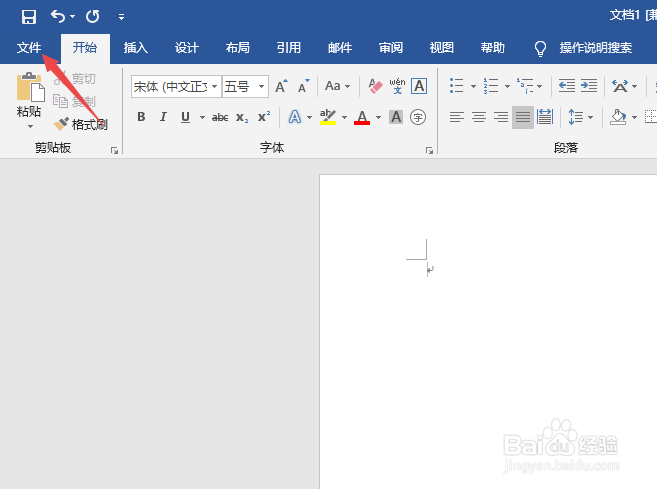
Task: Open the Undo history dropdown arrow
Action: pyautogui.click(x=72, y=17)
